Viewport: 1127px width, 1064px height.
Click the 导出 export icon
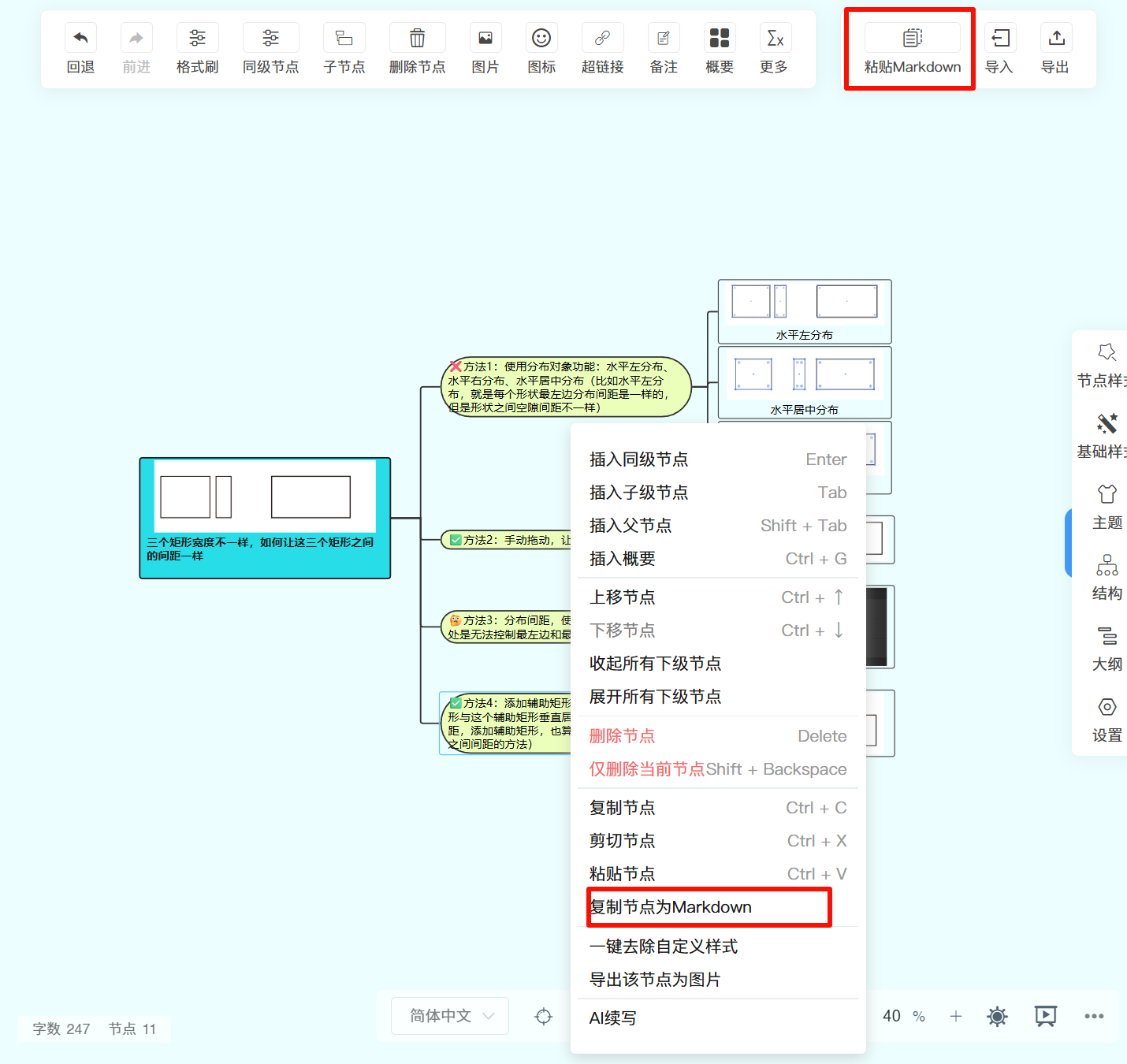pos(1056,38)
